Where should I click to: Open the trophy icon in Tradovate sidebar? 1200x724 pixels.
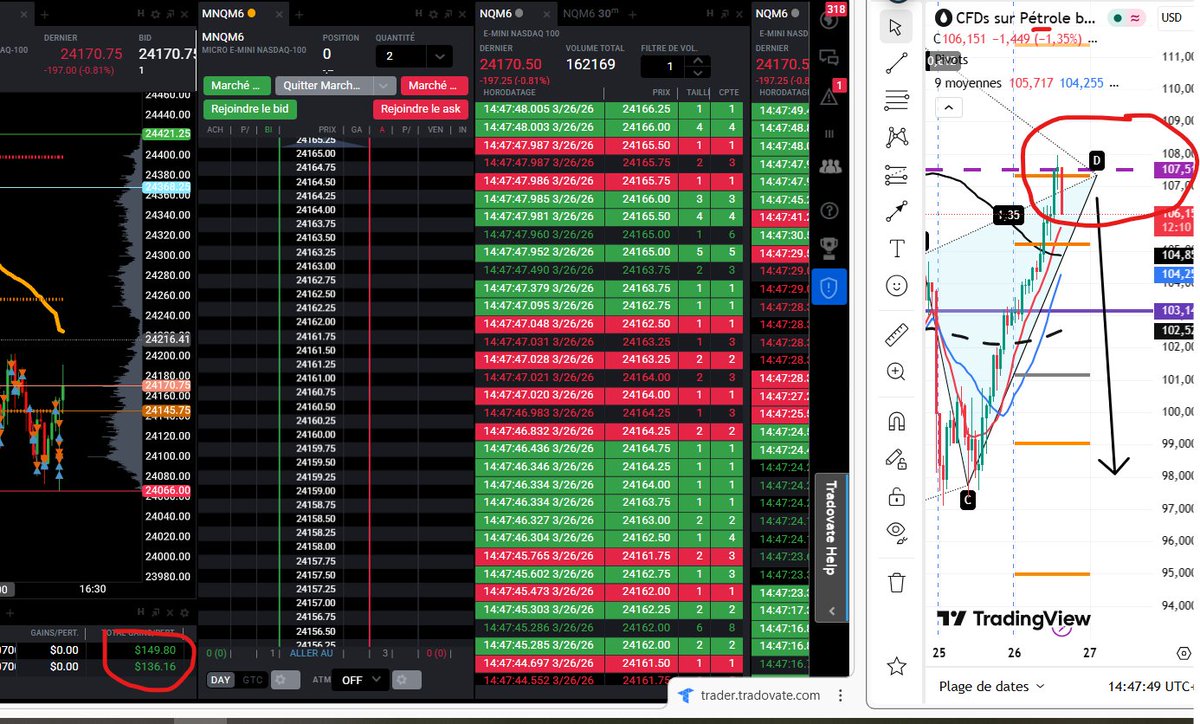(829, 249)
